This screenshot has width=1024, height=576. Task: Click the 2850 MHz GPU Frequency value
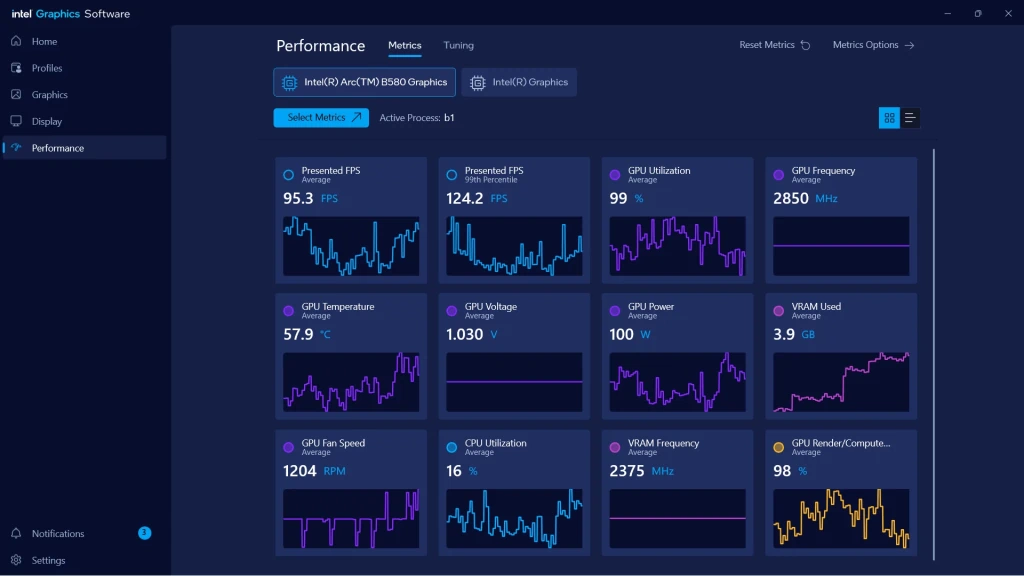[805, 199]
